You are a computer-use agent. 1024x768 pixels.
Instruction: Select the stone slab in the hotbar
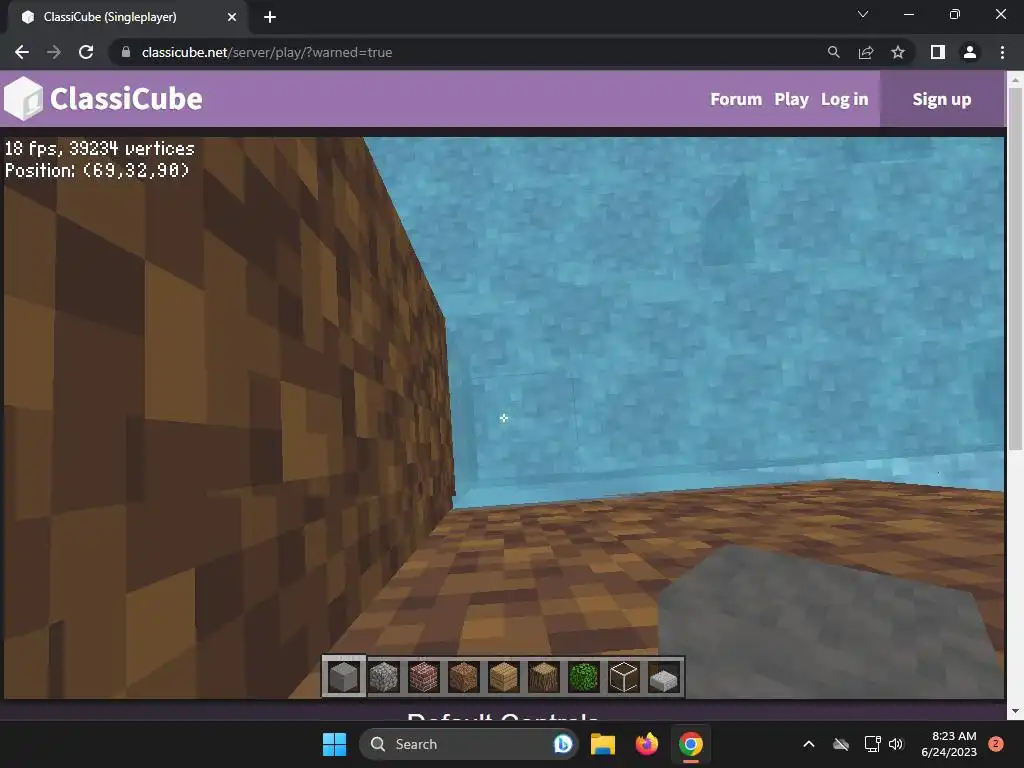click(664, 679)
